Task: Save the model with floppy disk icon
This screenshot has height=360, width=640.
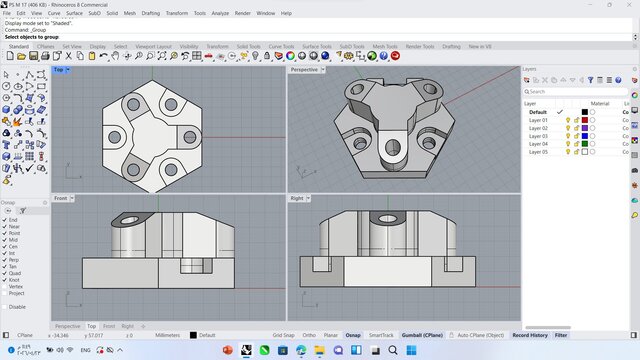Action: point(33,56)
